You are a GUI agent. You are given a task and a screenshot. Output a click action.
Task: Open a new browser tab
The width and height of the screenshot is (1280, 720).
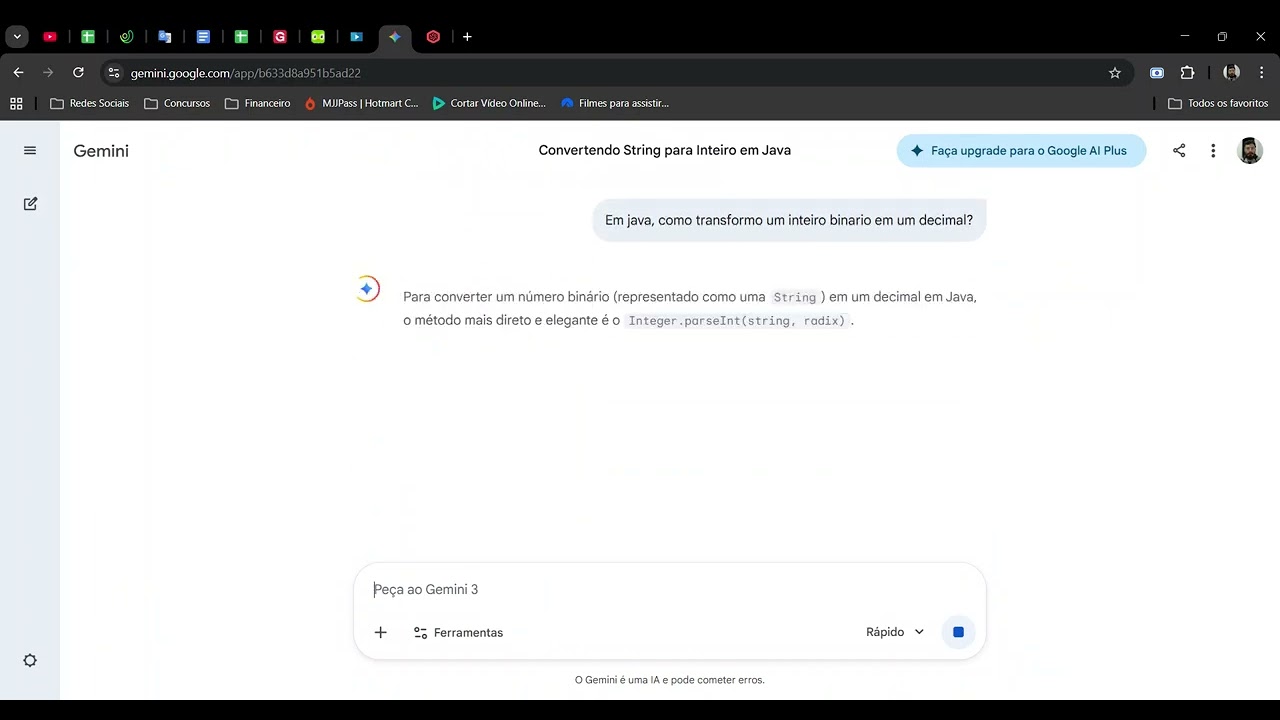coord(467,37)
